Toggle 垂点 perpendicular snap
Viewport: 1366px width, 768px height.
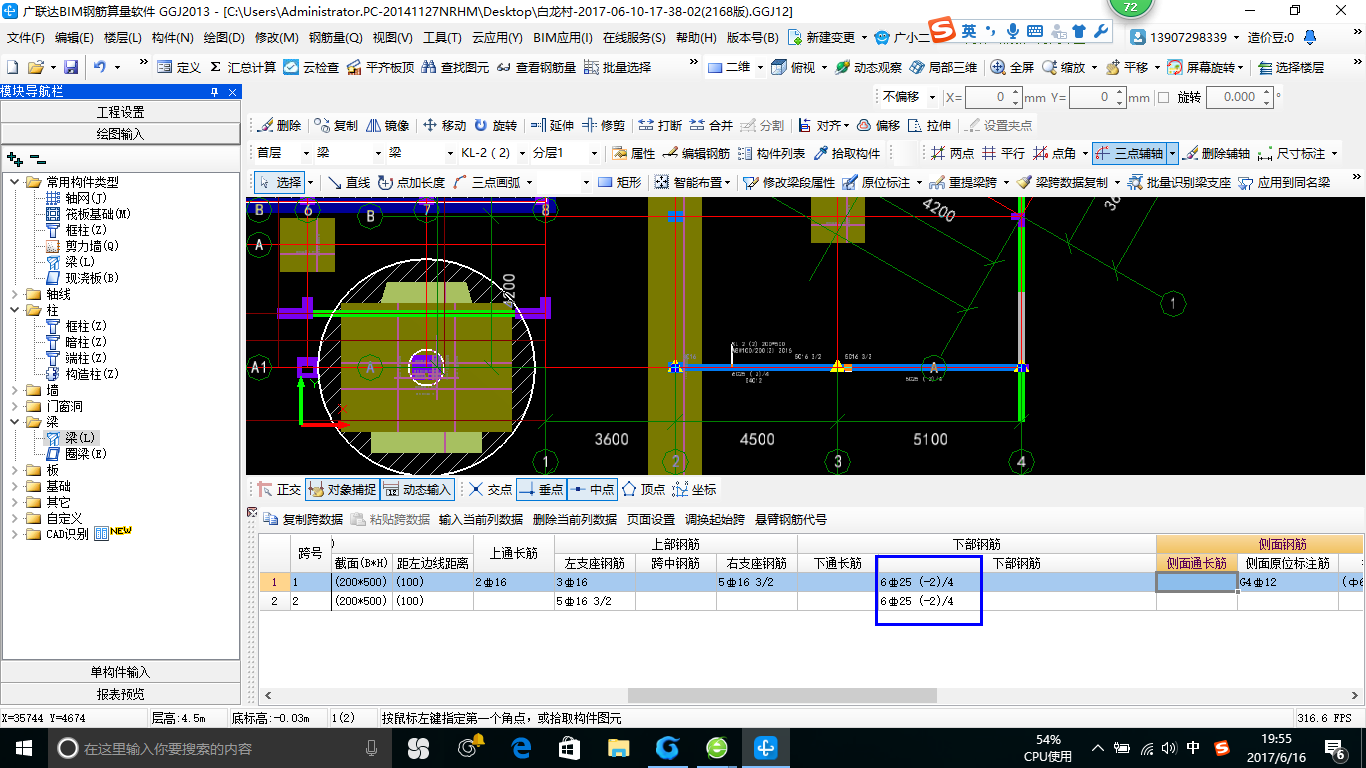[541, 489]
